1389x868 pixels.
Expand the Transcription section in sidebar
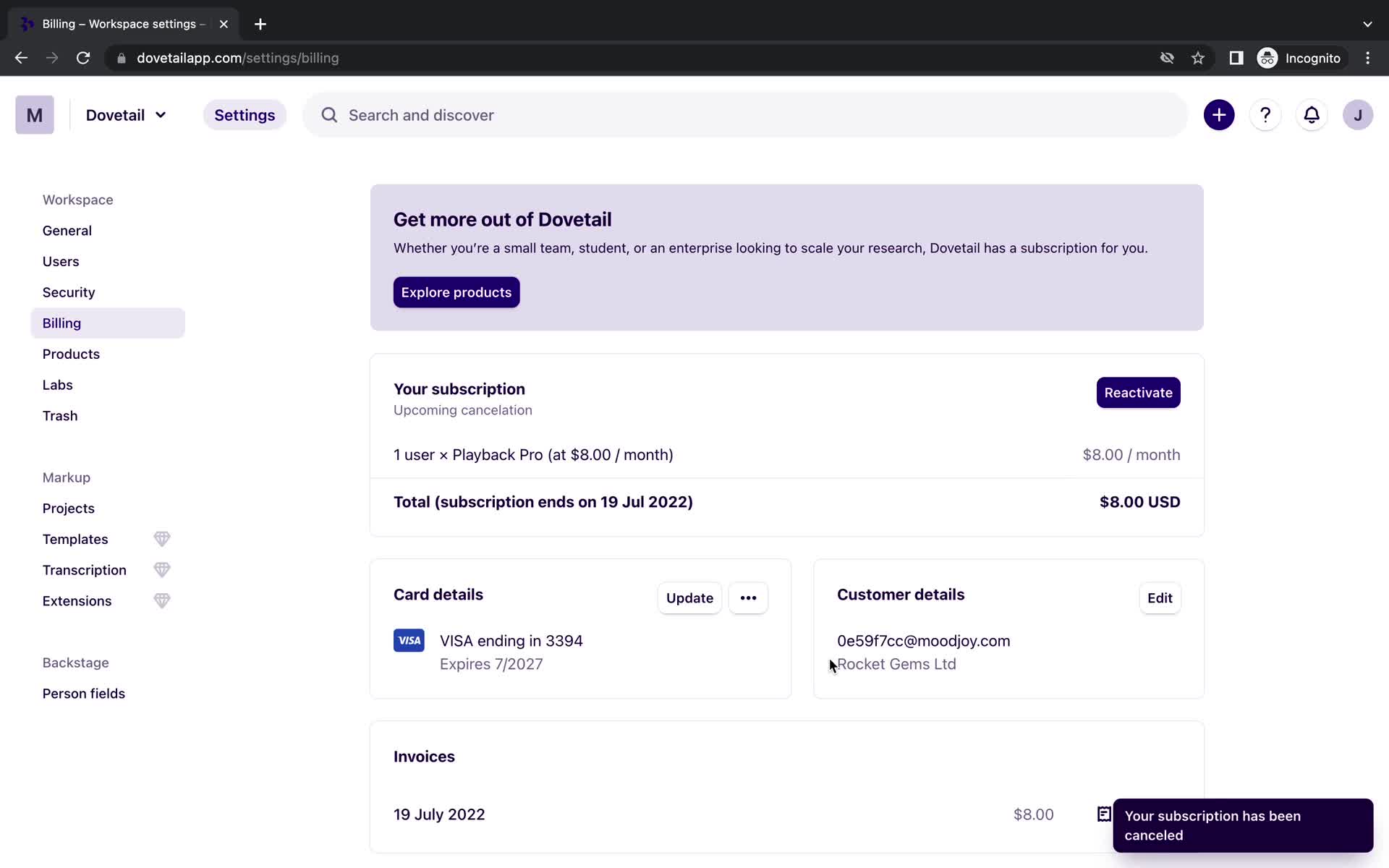(x=85, y=569)
